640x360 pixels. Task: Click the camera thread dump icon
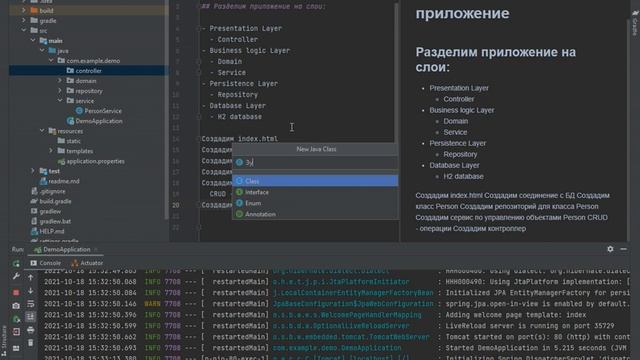(x=16, y=306)
